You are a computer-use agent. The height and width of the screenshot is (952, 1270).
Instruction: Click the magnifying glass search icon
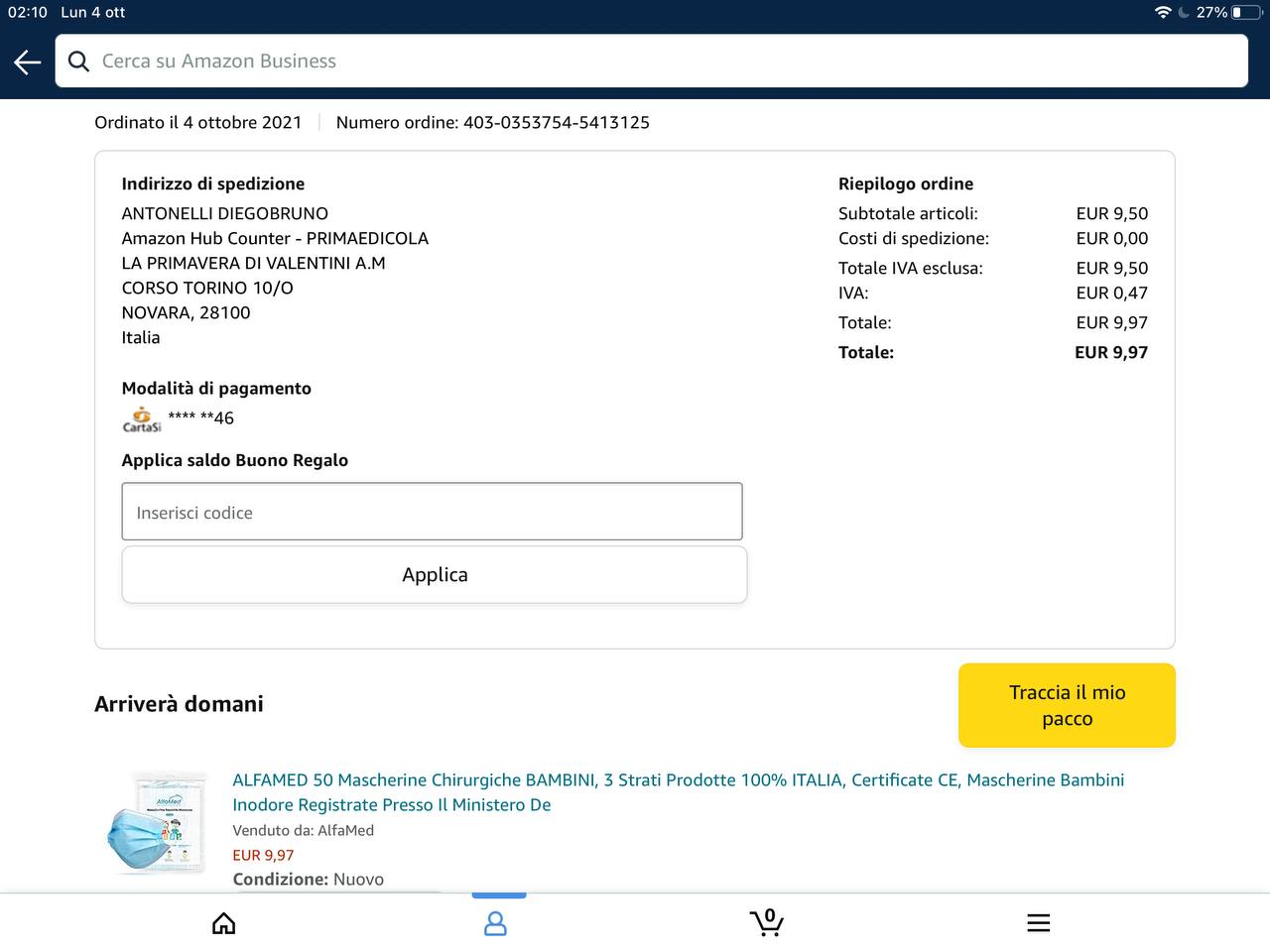point(78,61)
